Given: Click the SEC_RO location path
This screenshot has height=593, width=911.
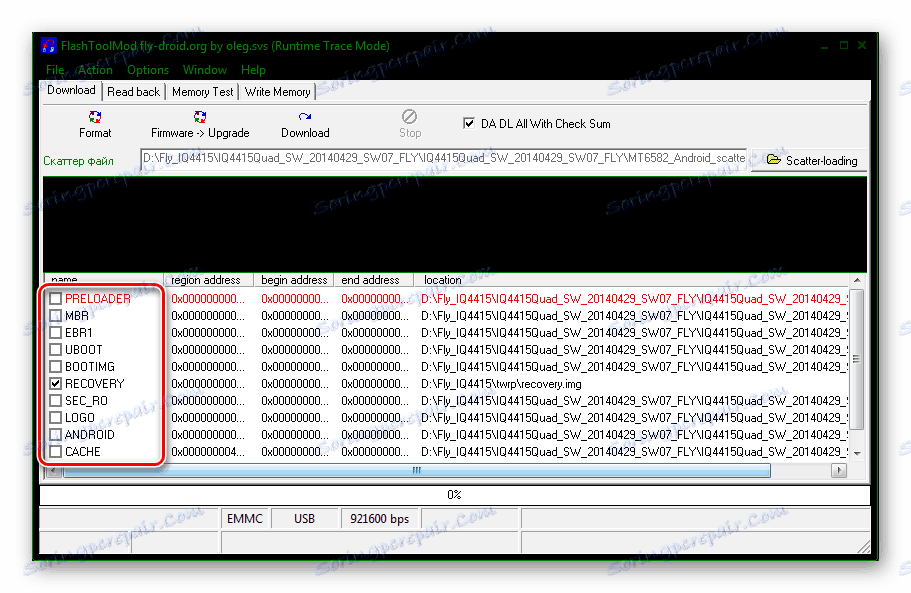Looking at the screenshot, I should click(634, 401).
